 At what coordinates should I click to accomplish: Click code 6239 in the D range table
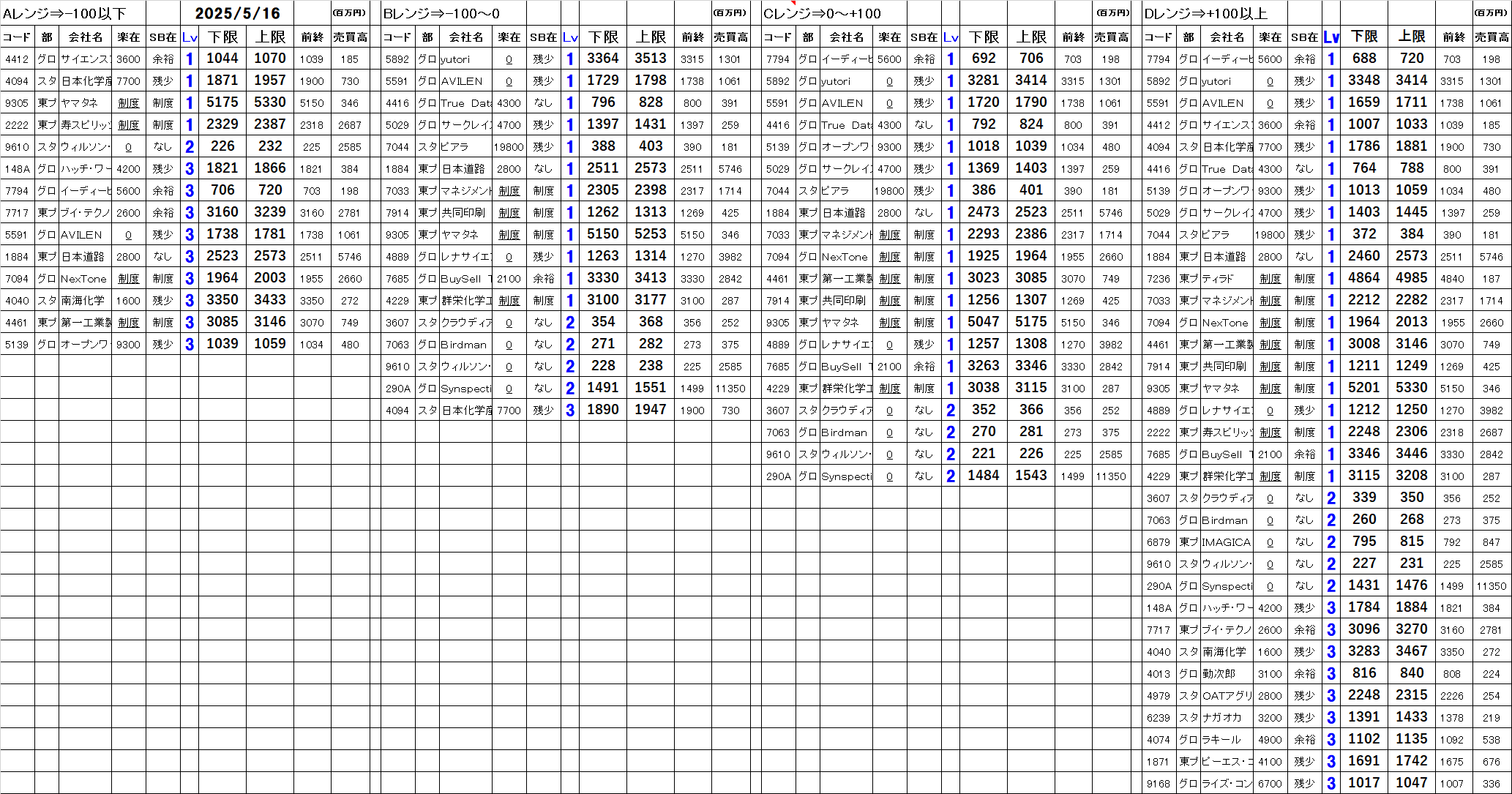point(1159,718)
